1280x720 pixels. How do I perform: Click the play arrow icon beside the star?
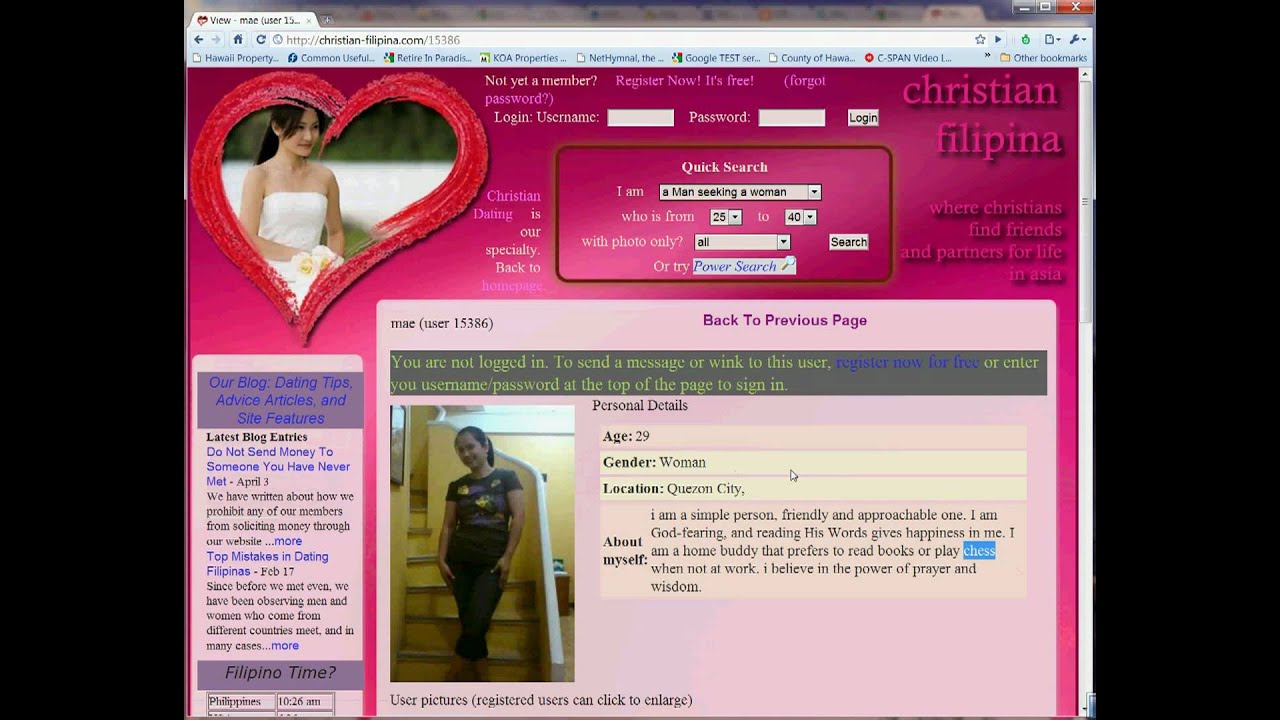click(x=998, y=39)
